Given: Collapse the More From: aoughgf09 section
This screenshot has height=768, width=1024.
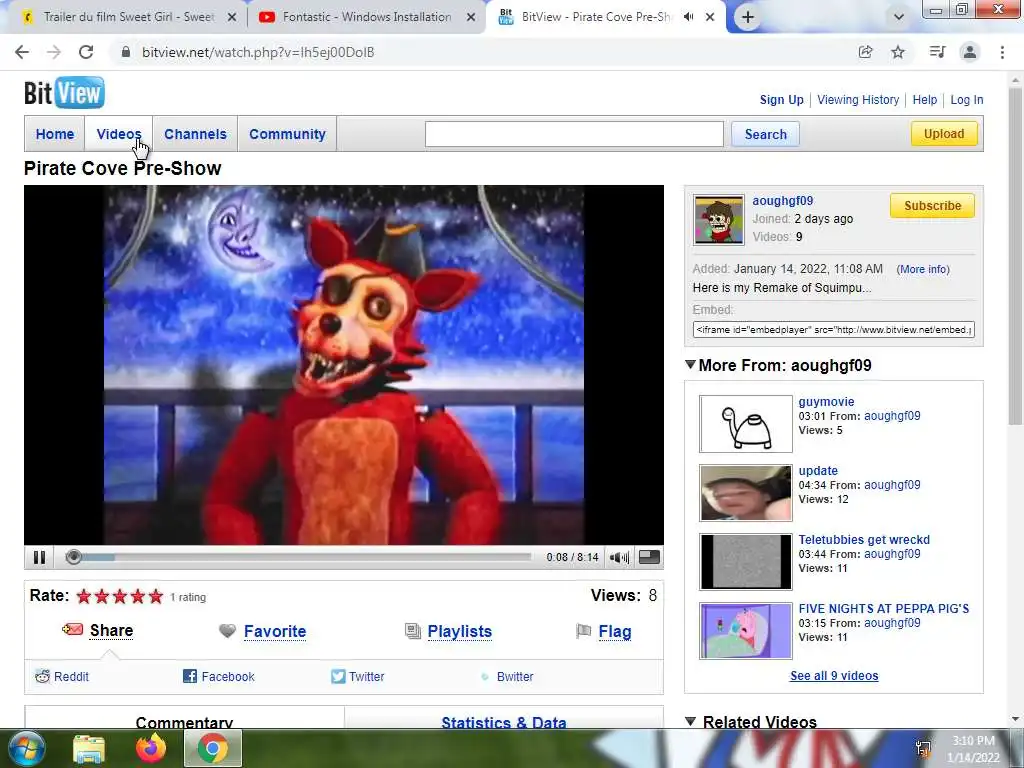Looking at the screenshot, I should [690, 364].
